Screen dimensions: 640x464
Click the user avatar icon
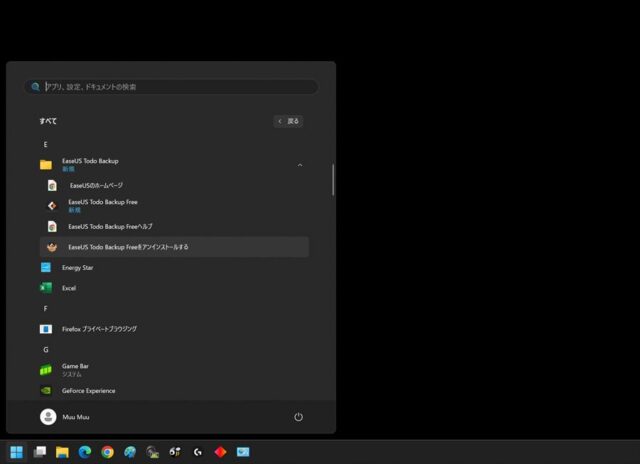click(x=48, y=417)
